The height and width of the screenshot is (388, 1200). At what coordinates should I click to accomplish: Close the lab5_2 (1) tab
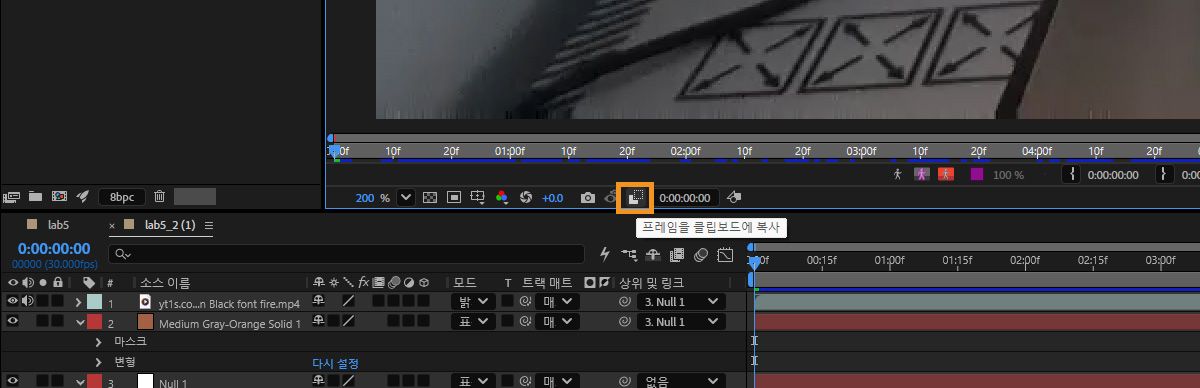point(112,226)
